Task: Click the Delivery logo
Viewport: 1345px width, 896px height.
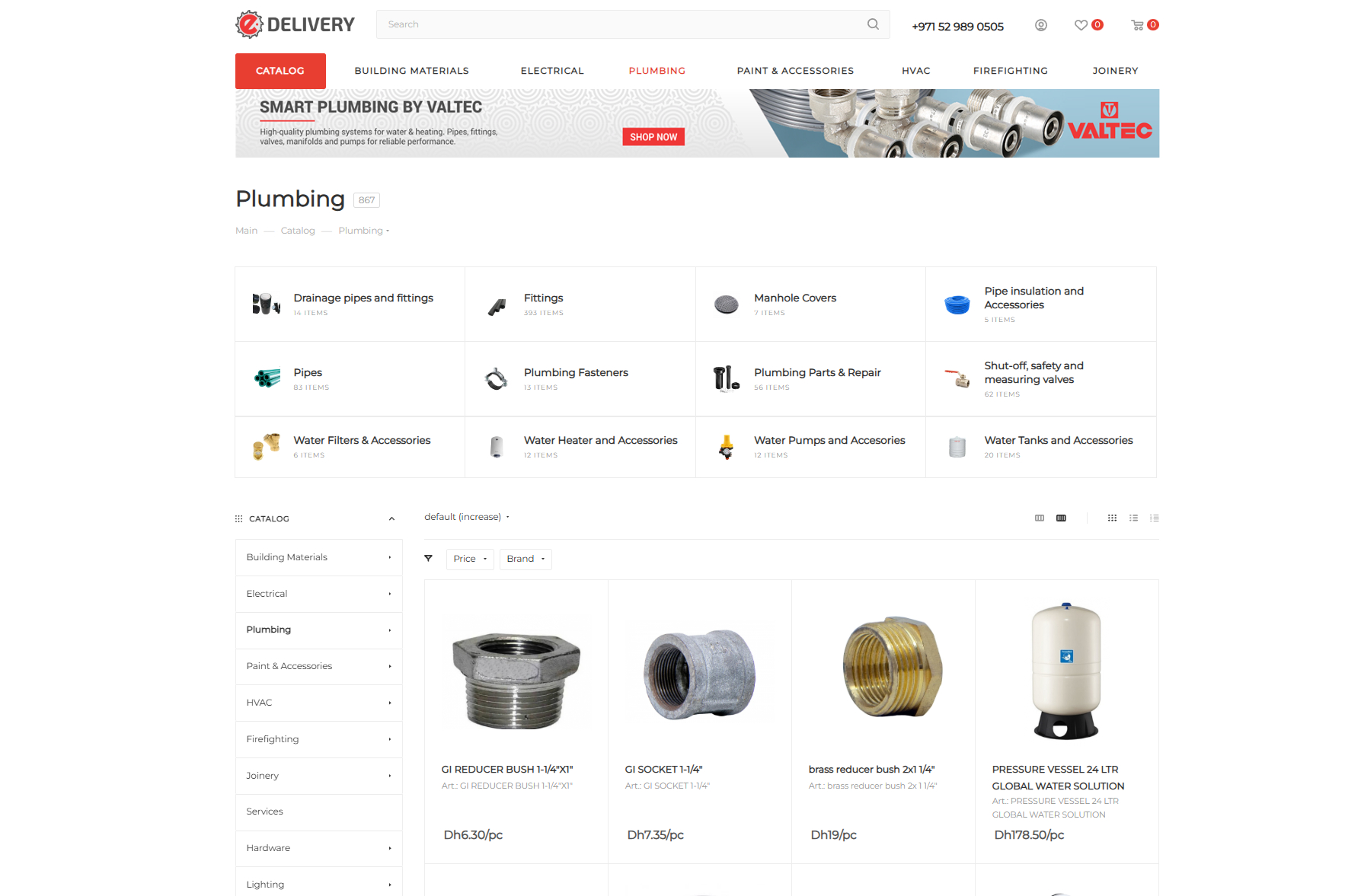Action: (x=296, y=24)
